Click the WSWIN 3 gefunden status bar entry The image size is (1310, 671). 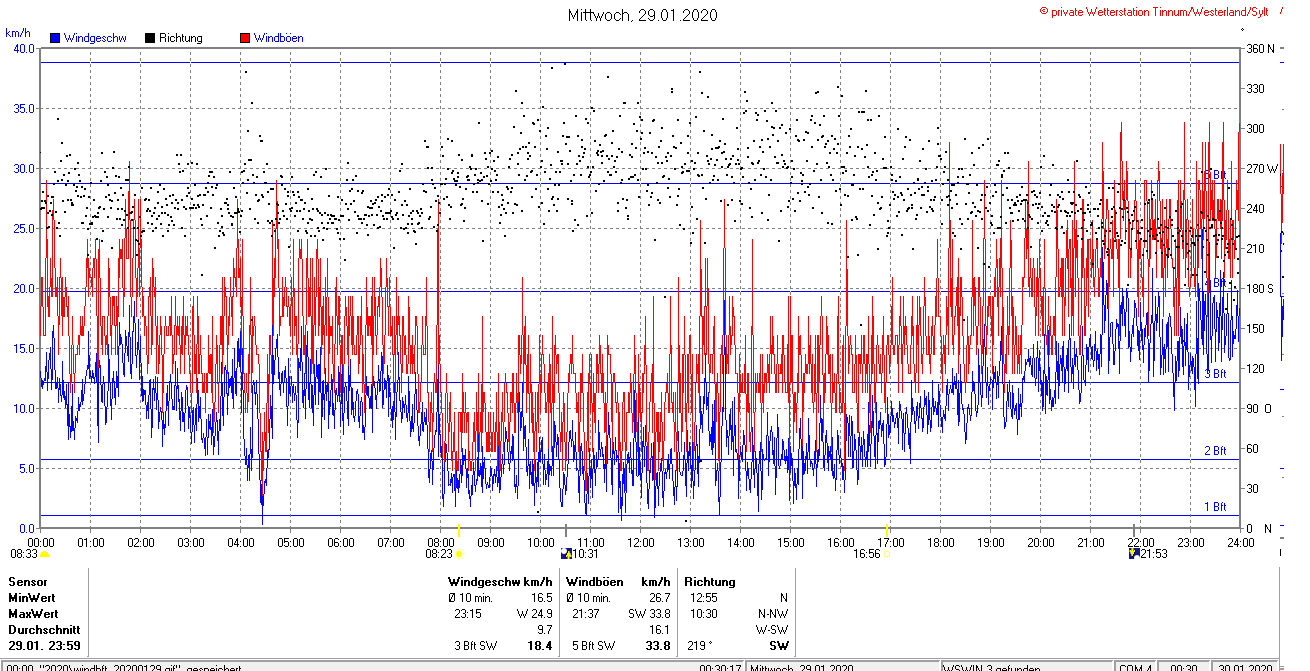(x=992, y=666)
